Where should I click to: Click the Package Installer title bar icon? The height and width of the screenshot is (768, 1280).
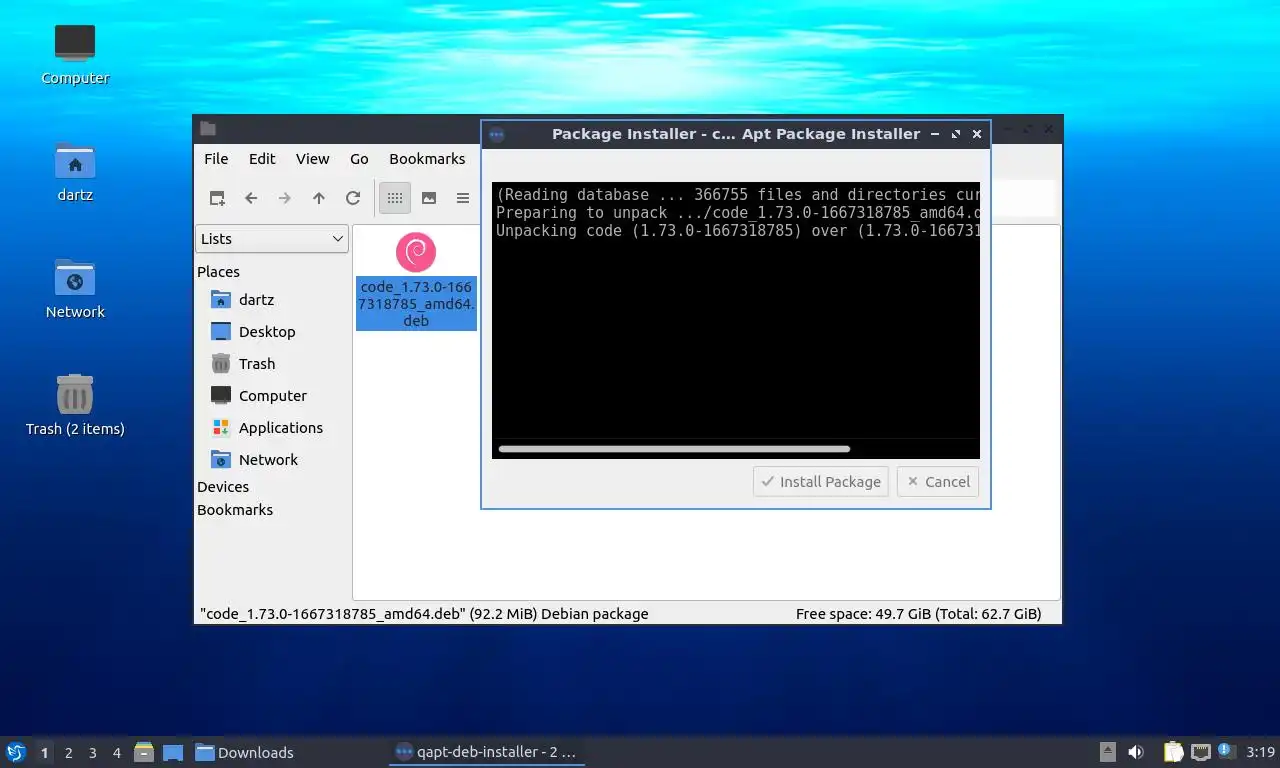pyautogui.click(x=496, y=134)
